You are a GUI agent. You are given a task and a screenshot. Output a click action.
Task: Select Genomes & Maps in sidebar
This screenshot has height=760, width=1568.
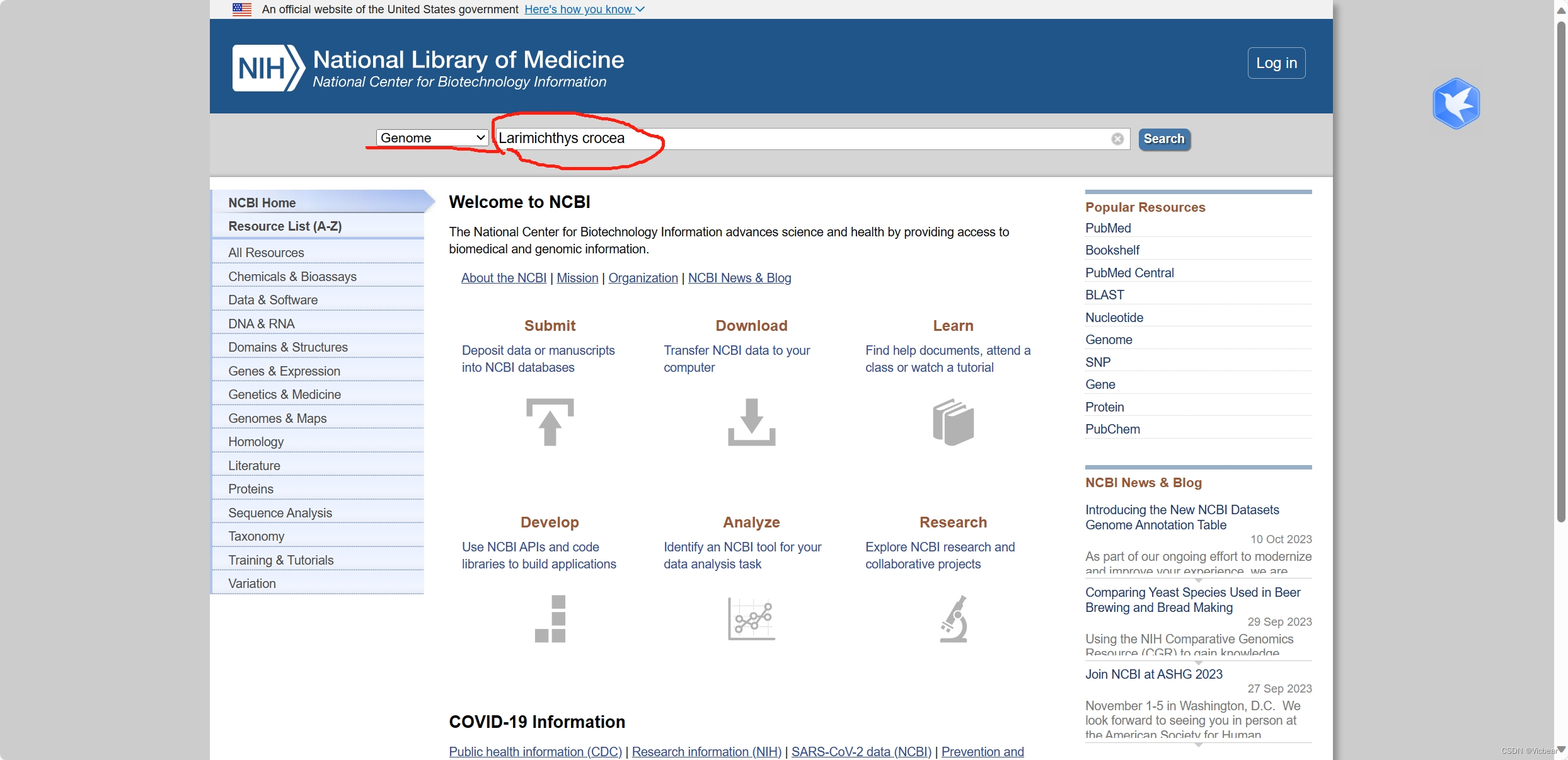[x=277, y=418]
